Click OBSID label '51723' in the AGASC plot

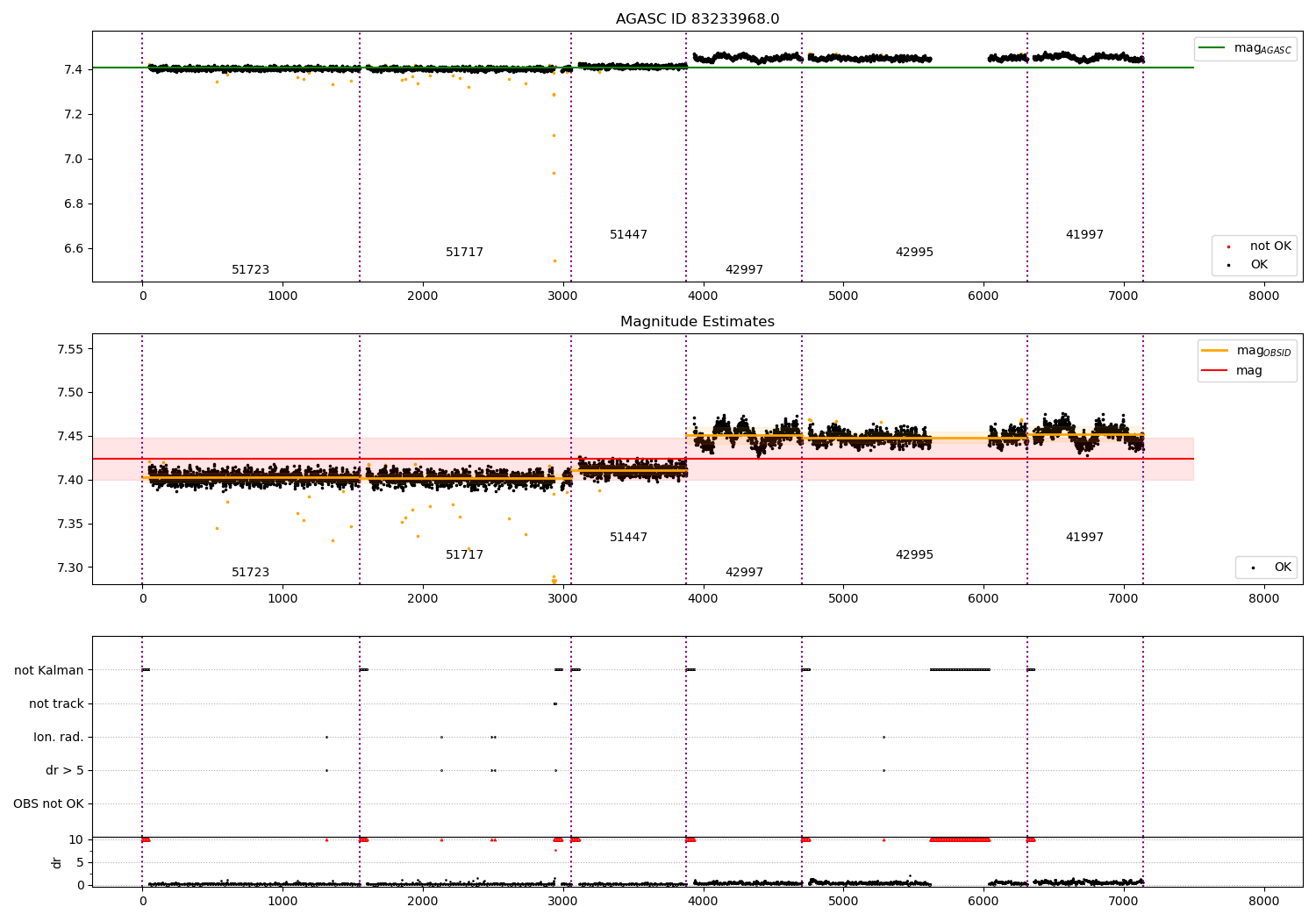(250, 270)
